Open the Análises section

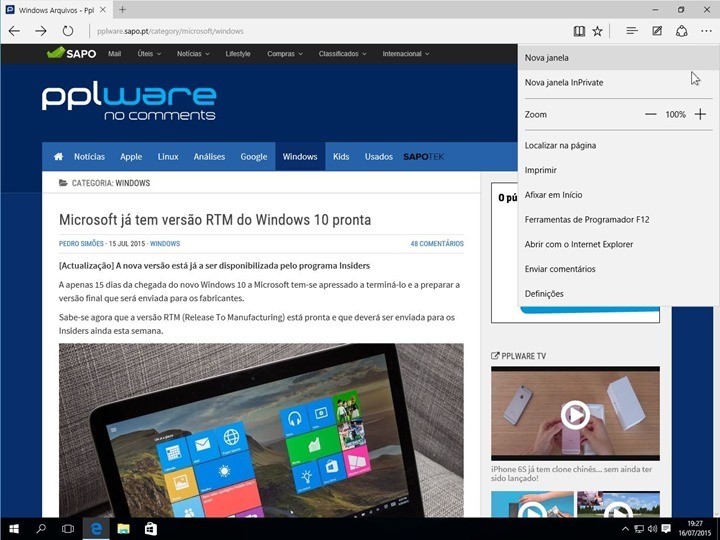pyautogui.click(x=209, y=157)
